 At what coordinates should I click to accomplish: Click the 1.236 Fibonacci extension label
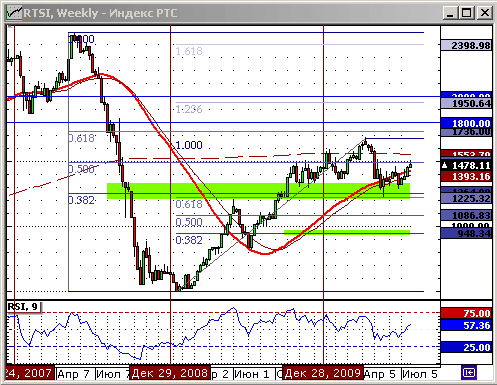(x=189, y=109)
